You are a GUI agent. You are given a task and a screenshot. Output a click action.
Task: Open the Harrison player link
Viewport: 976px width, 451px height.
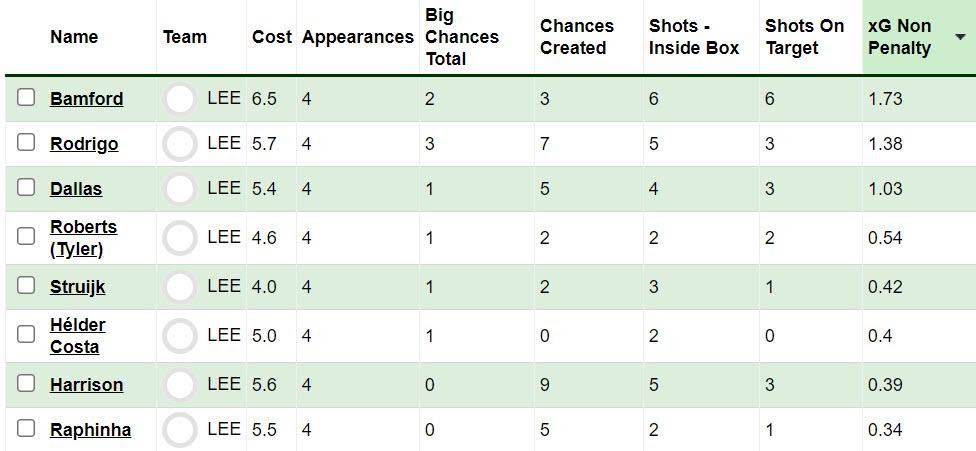pyautogui.click(x=87, y=384)
